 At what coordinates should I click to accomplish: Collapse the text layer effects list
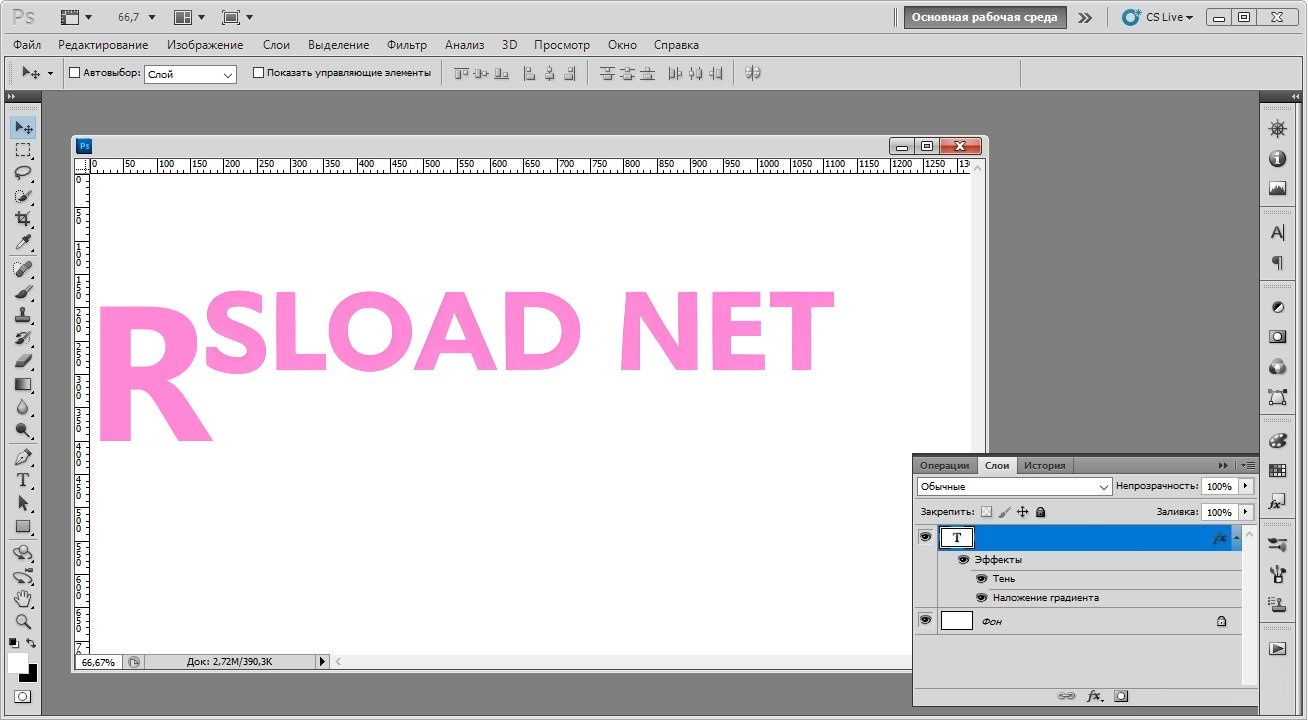coord(1237,537)
